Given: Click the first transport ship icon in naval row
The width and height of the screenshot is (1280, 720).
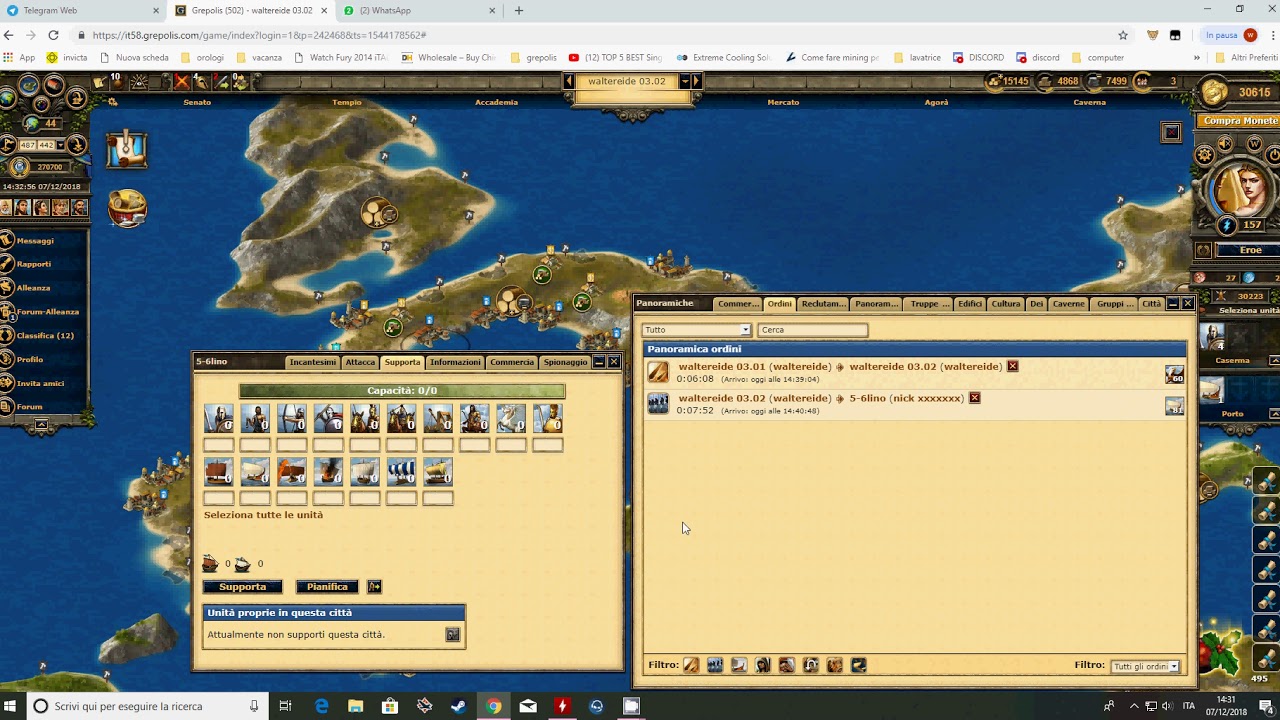Looking at the screenshot, I should 219,471.
